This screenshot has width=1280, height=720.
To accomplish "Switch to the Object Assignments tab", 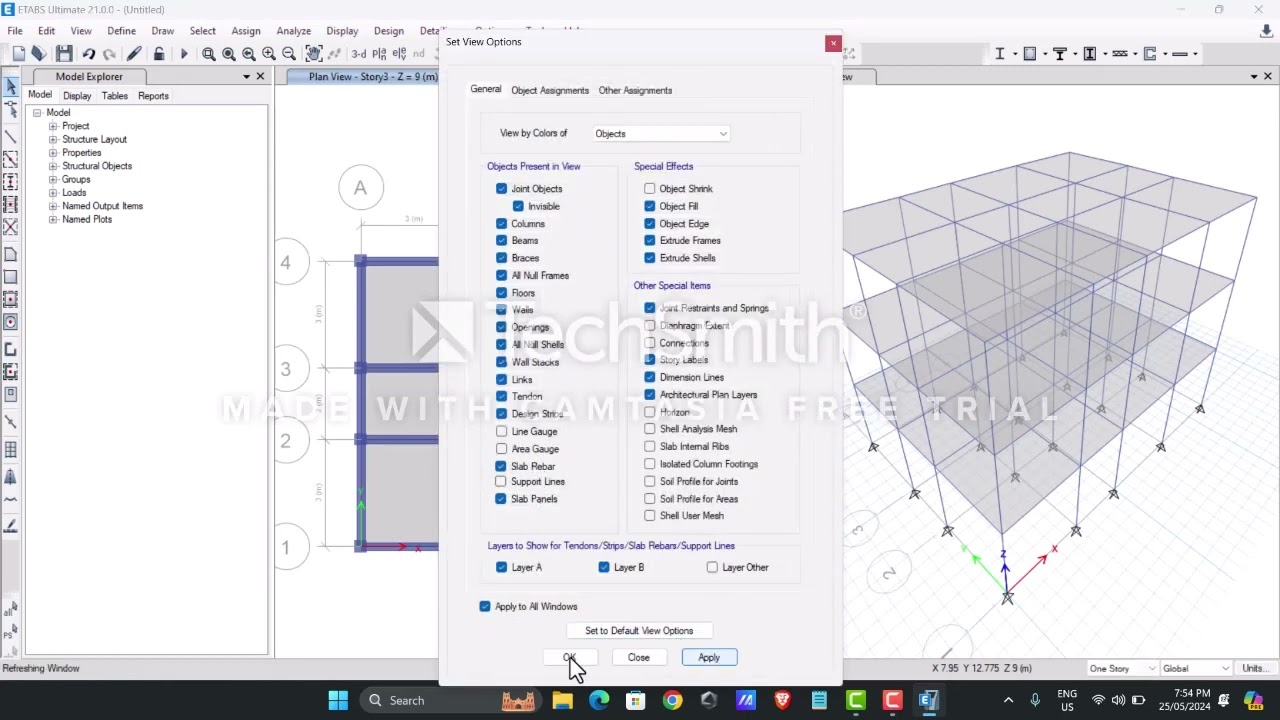I will (550, 90).
